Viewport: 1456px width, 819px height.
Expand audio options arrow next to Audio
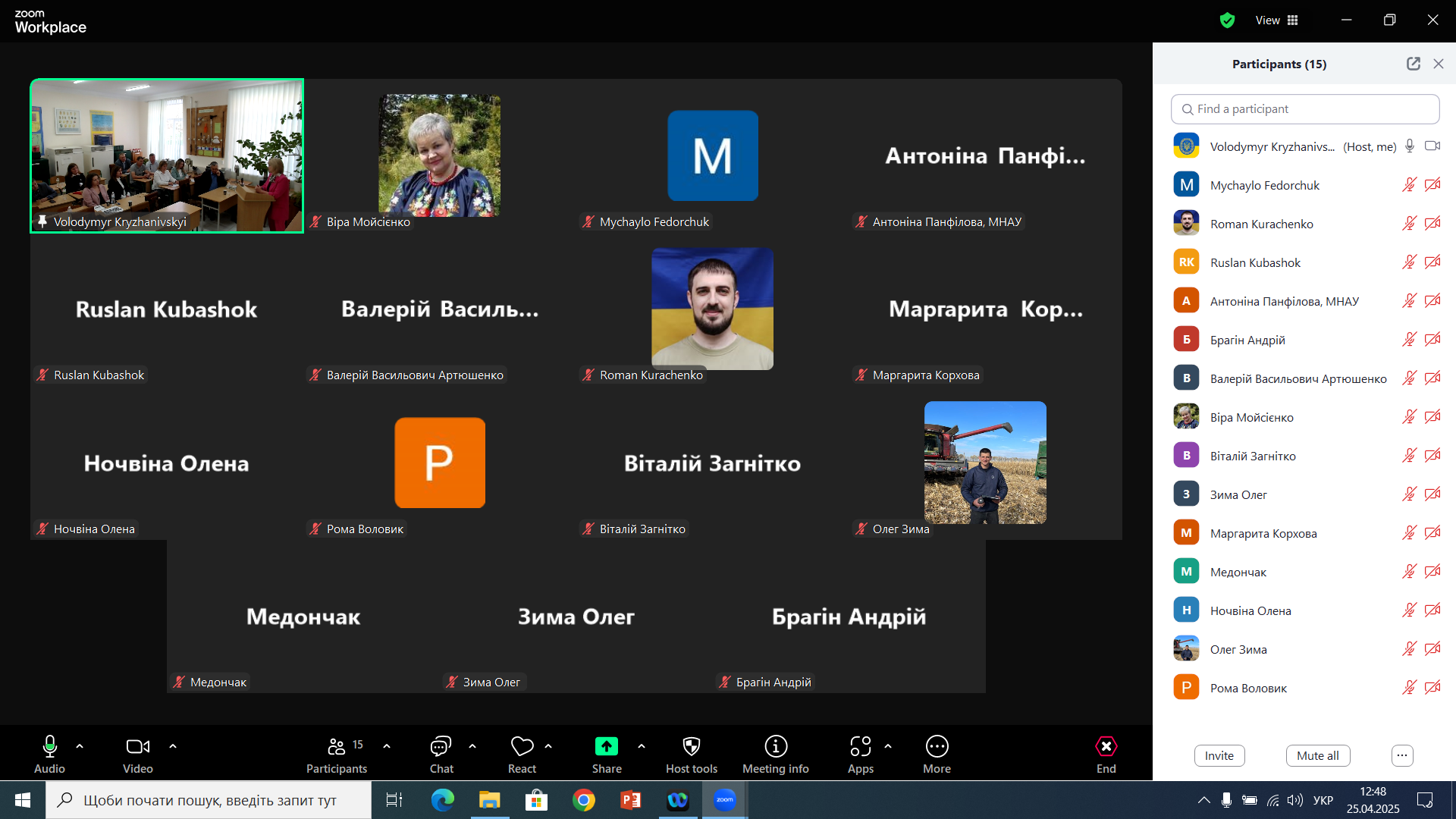(80, 747)
